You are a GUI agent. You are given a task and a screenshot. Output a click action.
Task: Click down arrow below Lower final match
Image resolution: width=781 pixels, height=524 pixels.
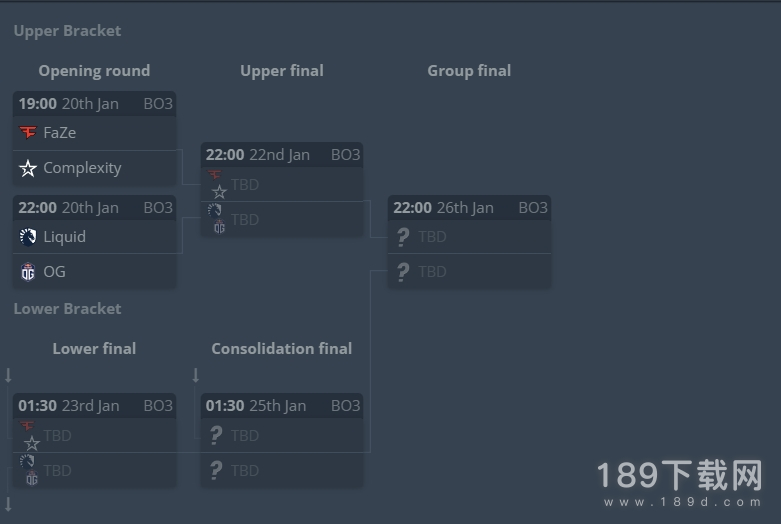[x=8, y=504]
